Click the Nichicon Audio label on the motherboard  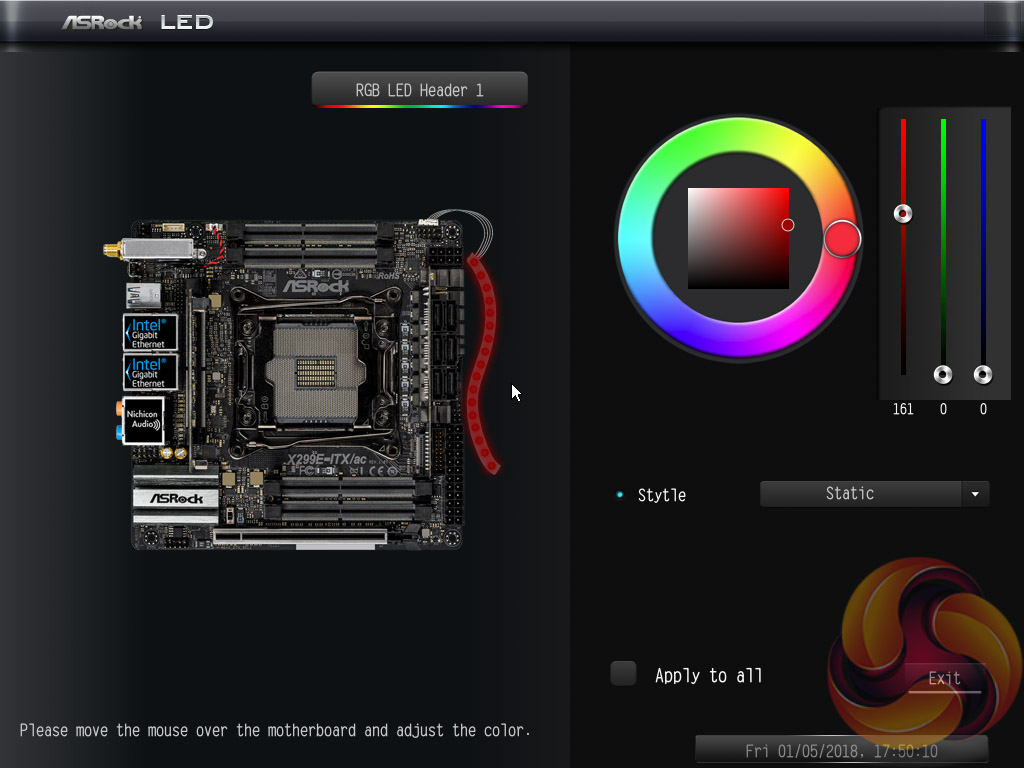(143, 420)
